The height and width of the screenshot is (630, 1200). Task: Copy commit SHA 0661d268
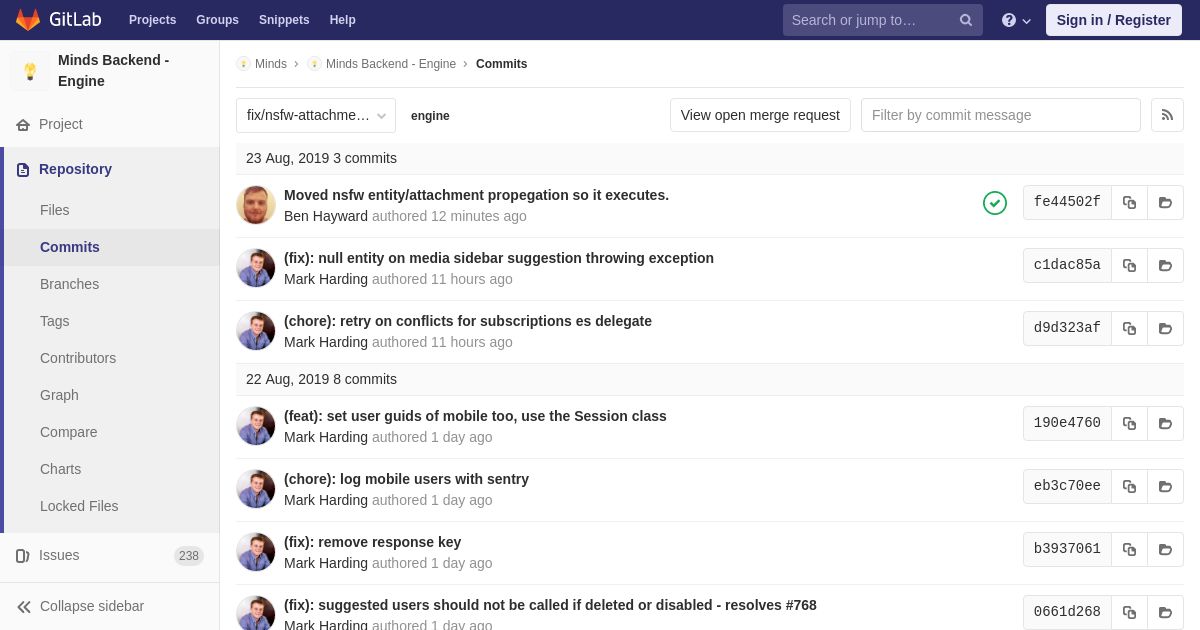tap(1129, 612)
